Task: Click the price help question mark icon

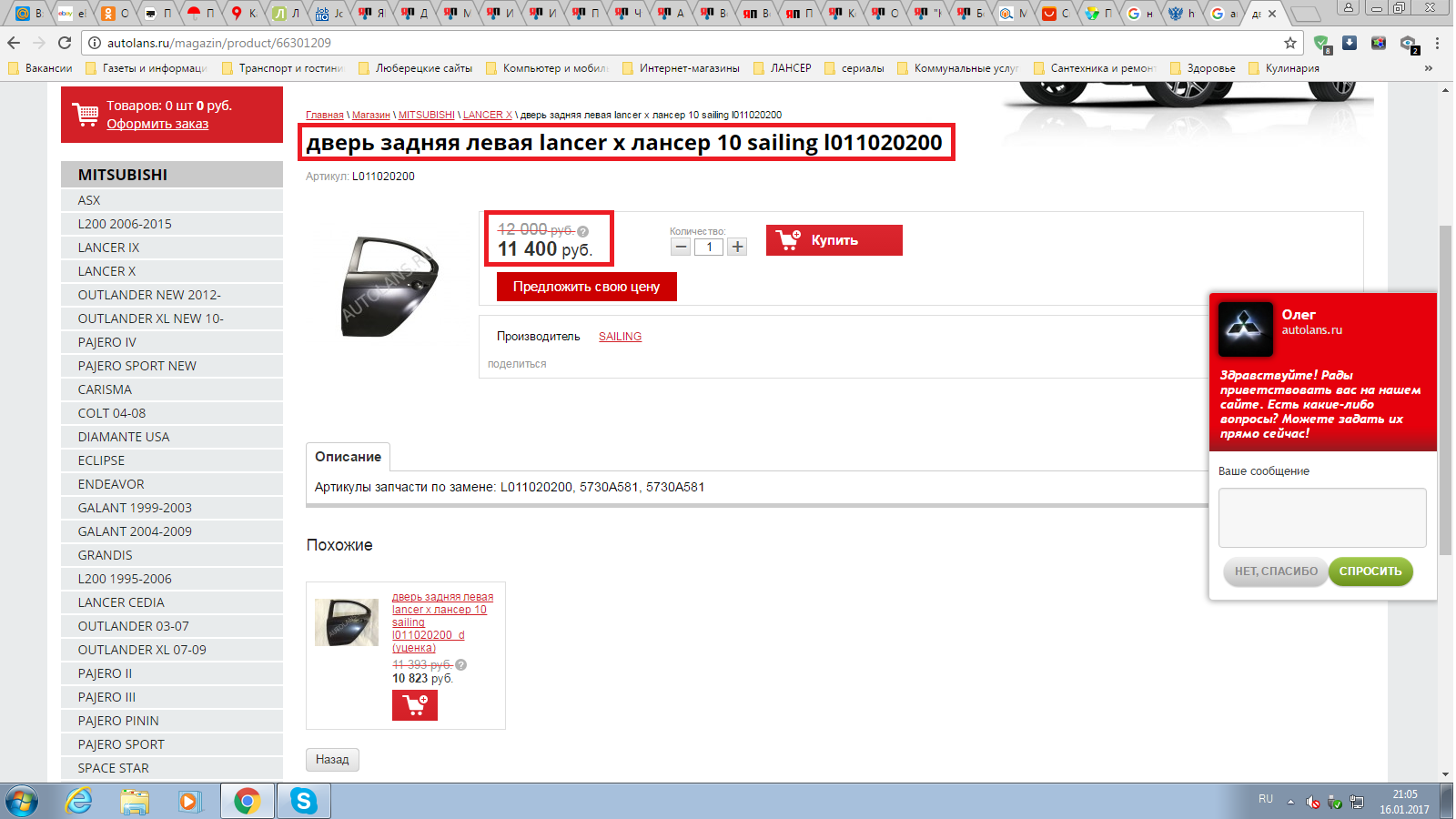Action: (583, 231)
